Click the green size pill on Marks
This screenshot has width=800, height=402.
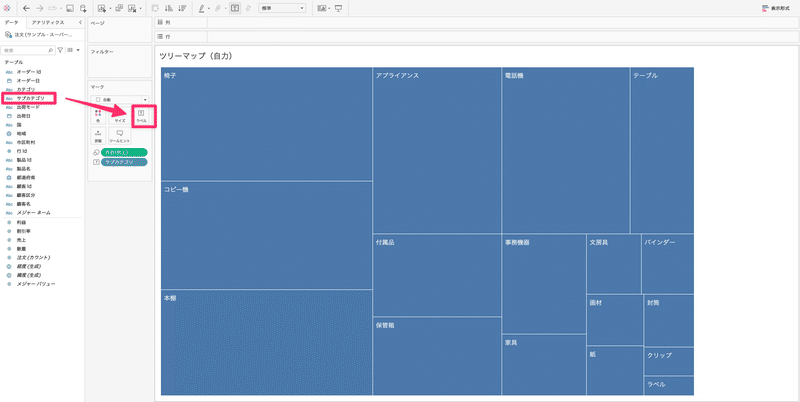point(124,152)
